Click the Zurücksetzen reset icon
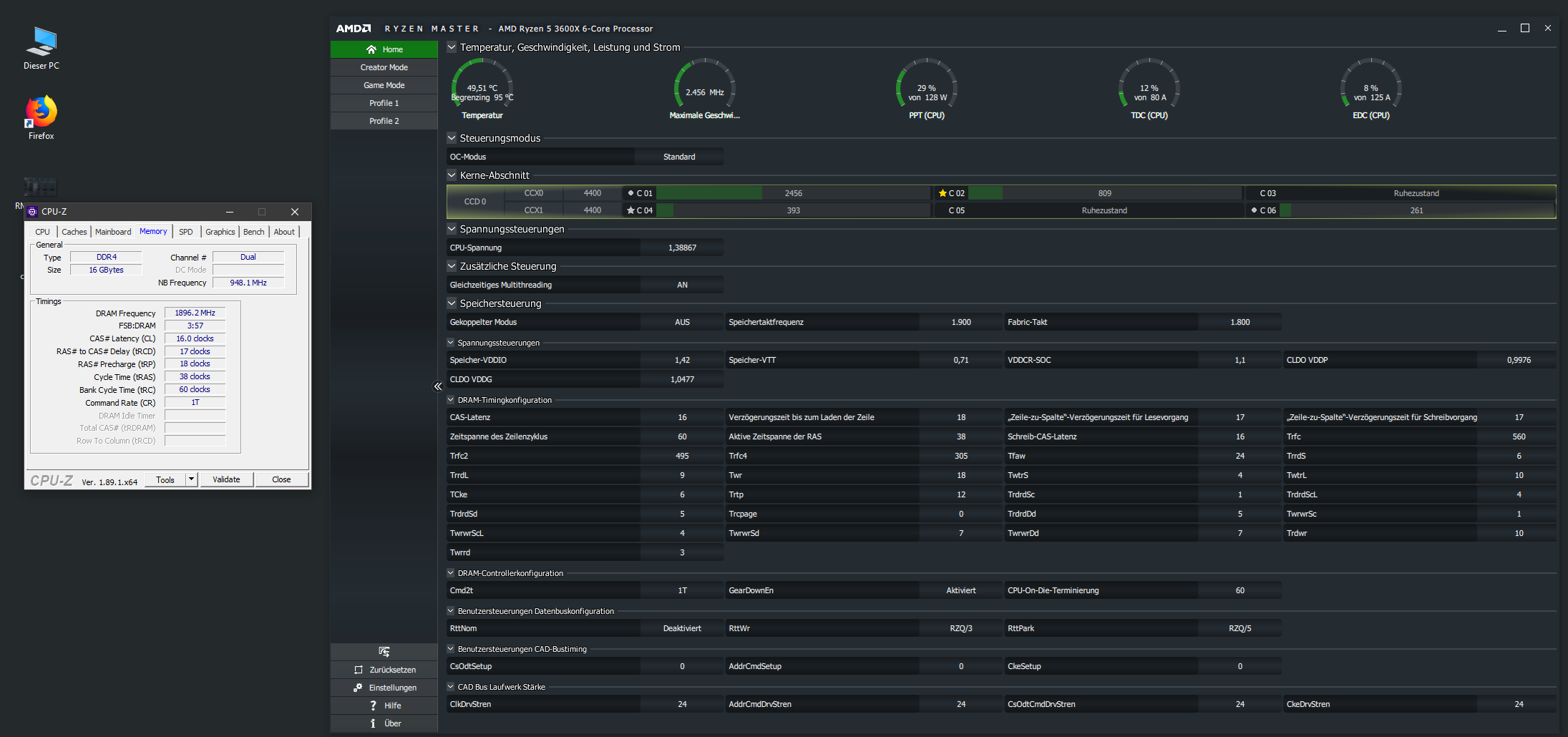 coord(359,670)
